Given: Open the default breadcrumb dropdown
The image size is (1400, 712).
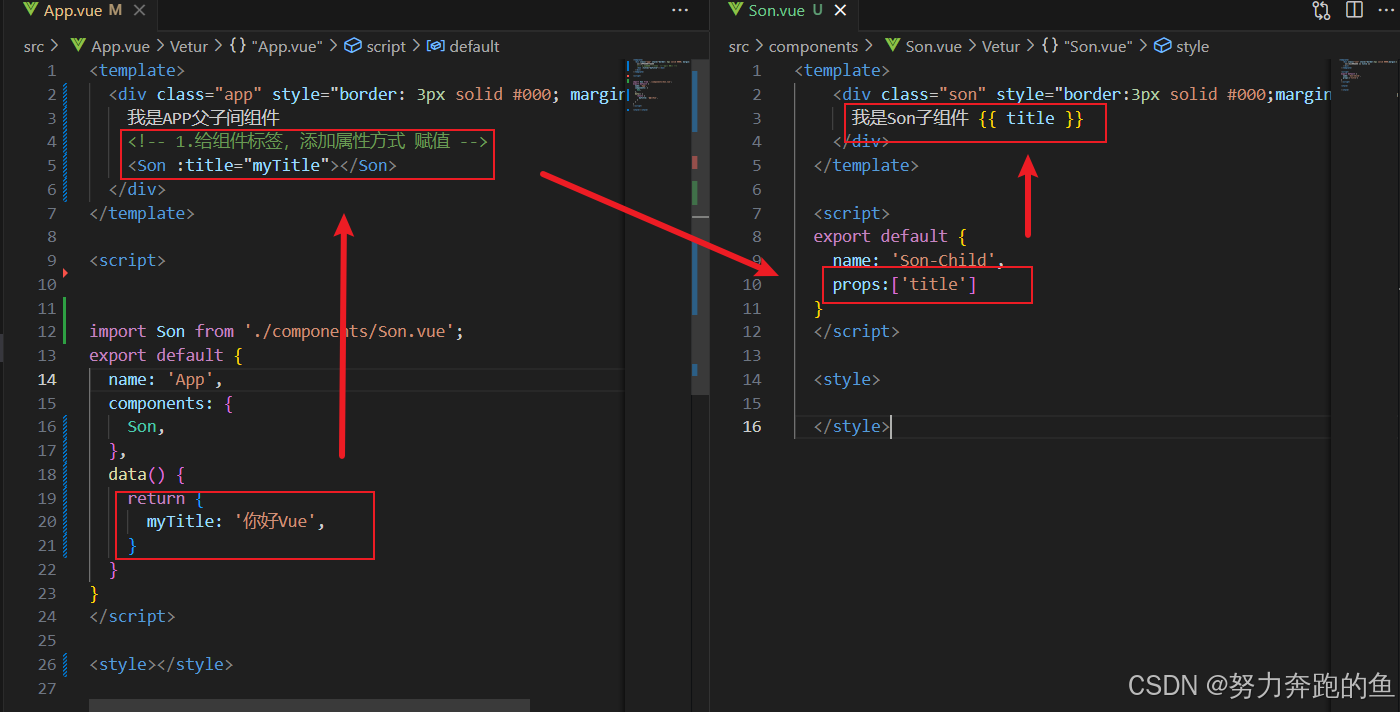Looking at the screenshot, I should coord(474,46).
